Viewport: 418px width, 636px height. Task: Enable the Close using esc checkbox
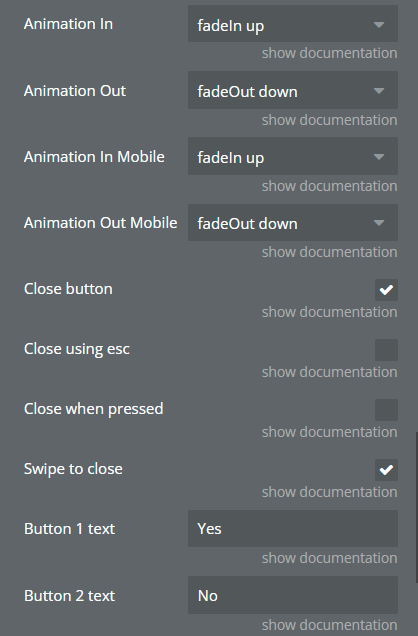[x=386, y=350]
